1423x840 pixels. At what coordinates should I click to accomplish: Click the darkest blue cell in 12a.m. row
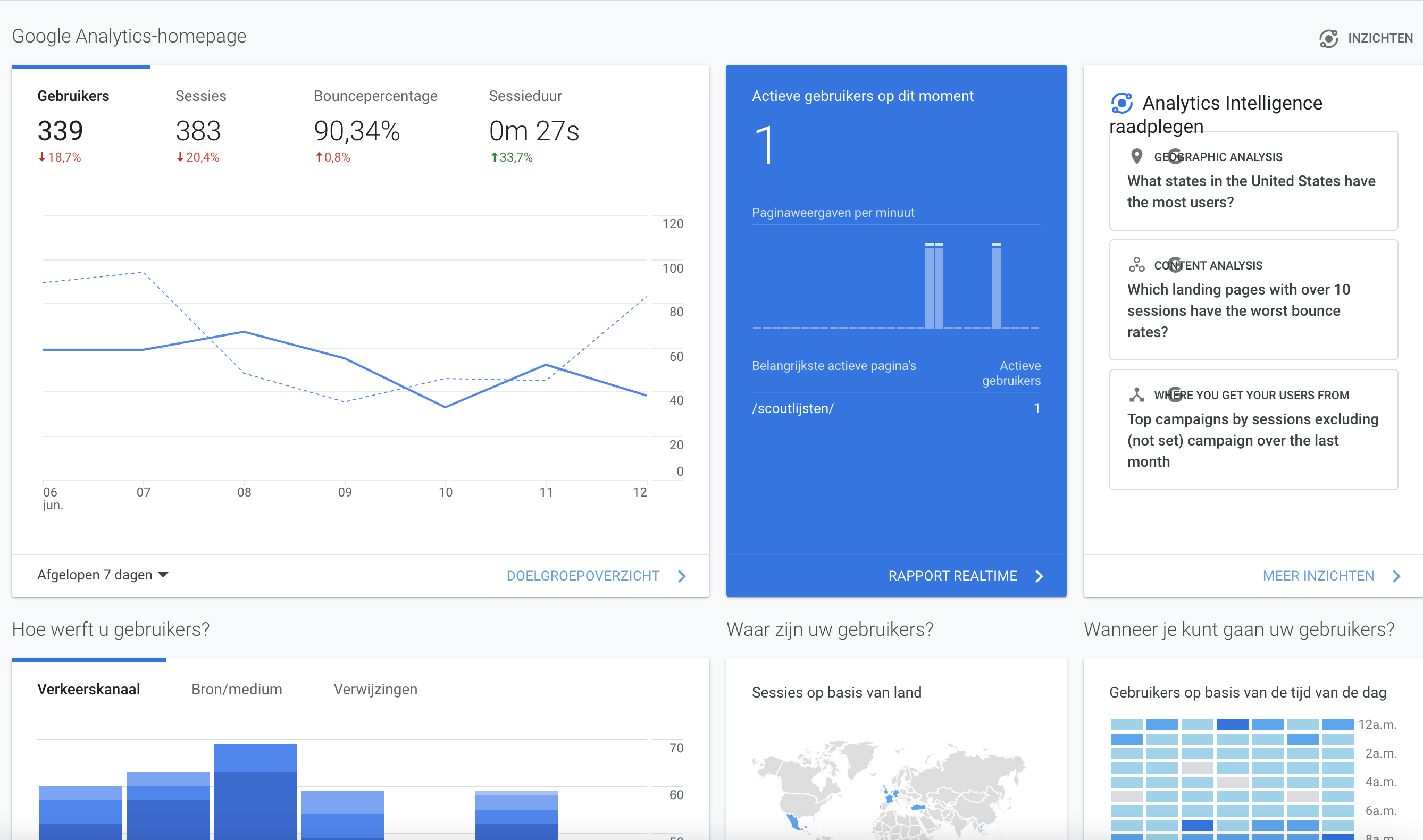[x=1232, y=725]
